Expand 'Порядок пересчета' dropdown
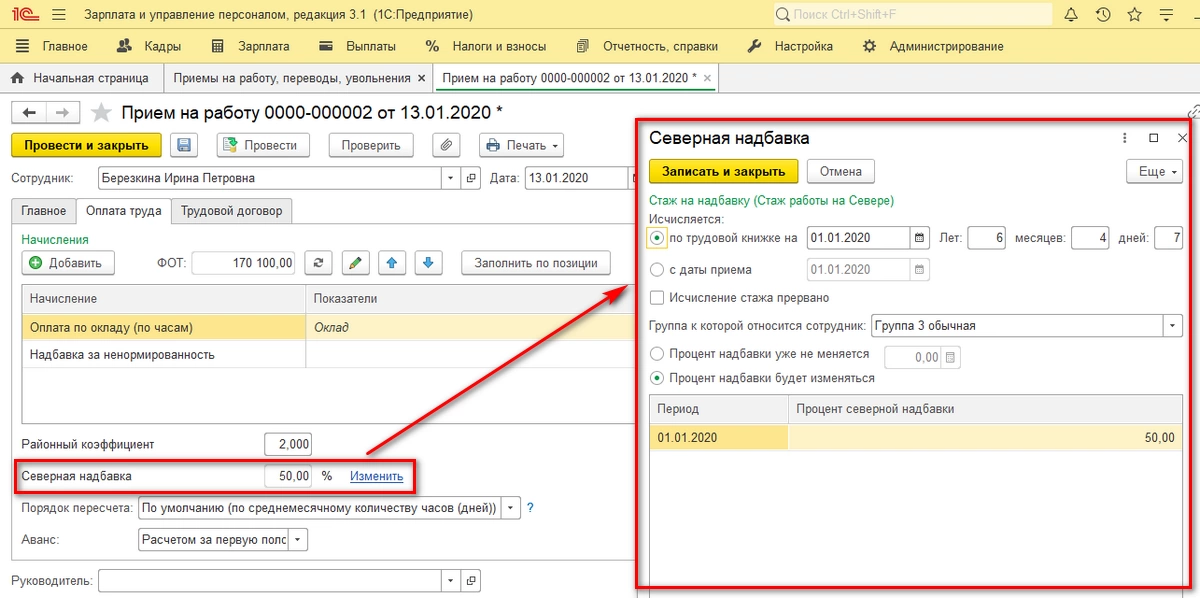1200x598 pixels. pos(511,508)
